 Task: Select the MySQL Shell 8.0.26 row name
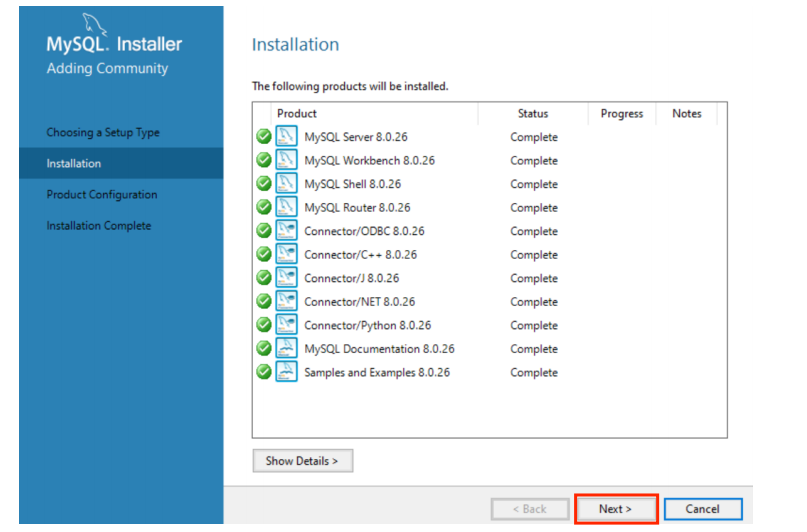click(x=353, y=184)
